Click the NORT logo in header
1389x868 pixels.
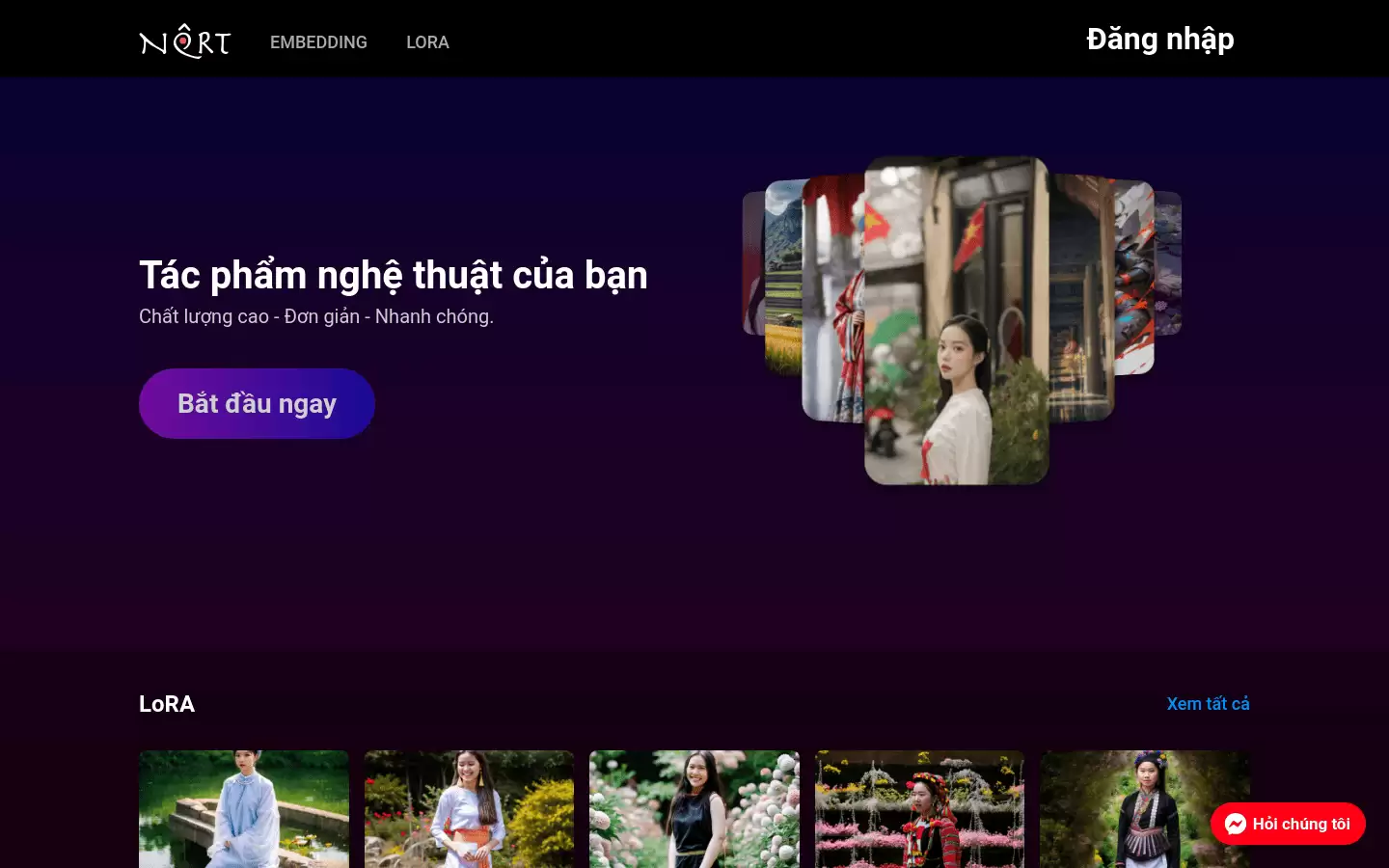click(185, 41)
